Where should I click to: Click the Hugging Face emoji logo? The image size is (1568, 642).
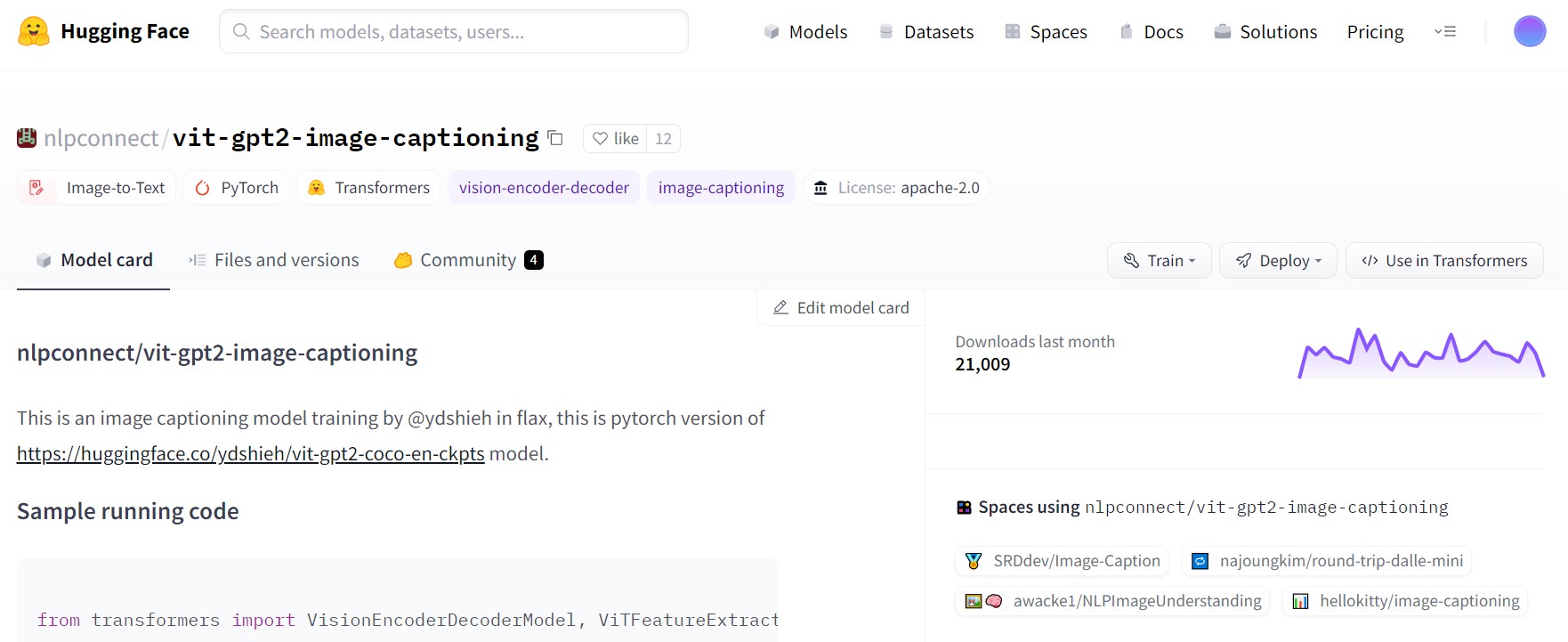[34, 32]
